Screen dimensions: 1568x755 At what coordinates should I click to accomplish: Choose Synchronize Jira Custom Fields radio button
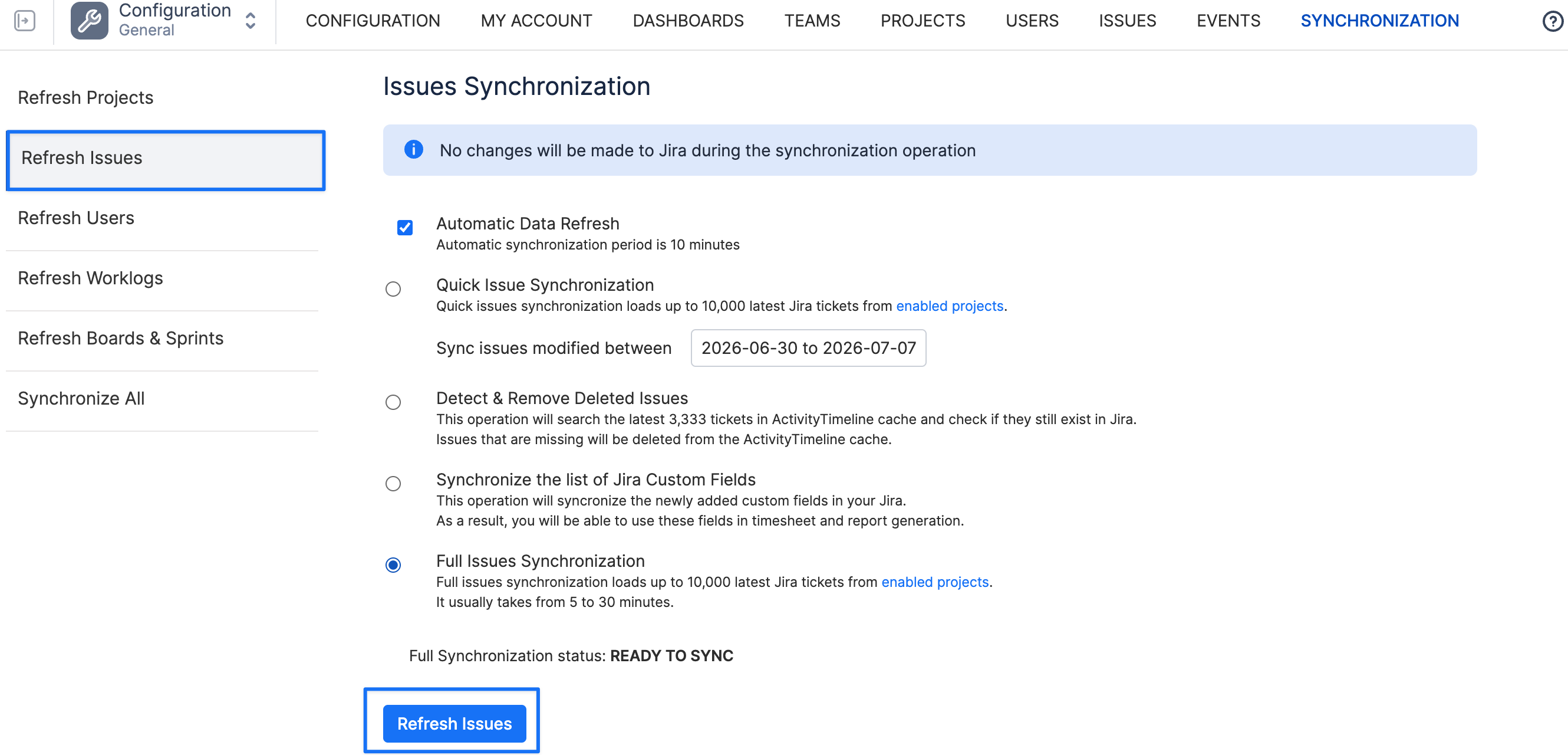coord(393,484)
